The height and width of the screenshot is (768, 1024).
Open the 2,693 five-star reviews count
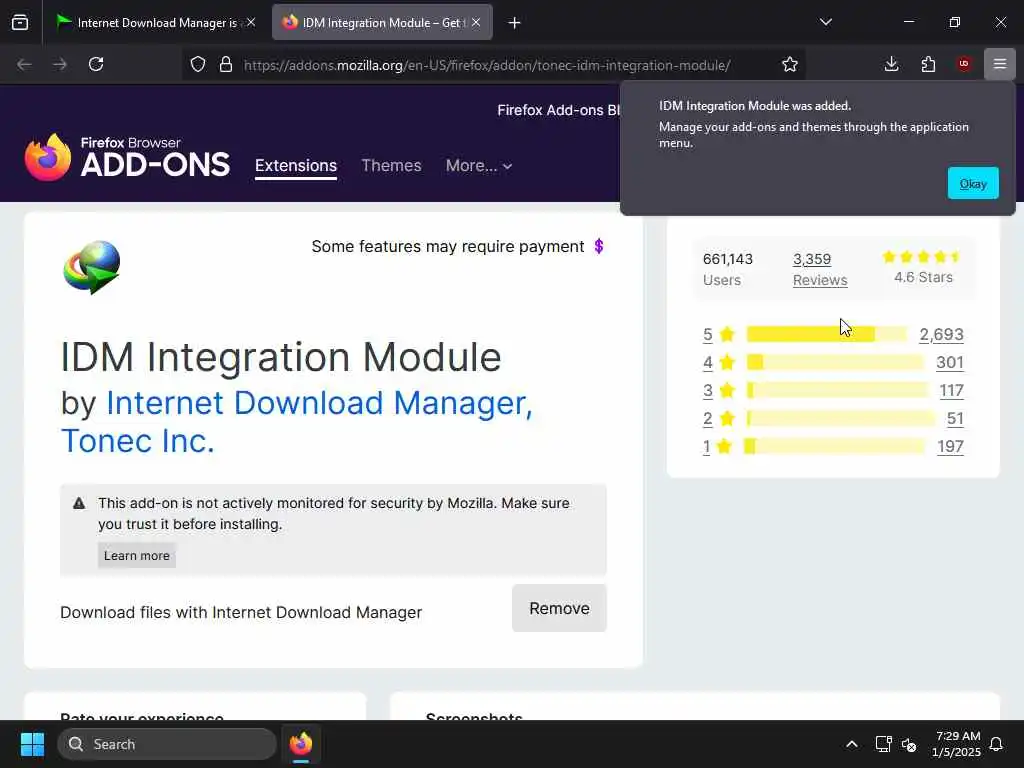[941, 334]
